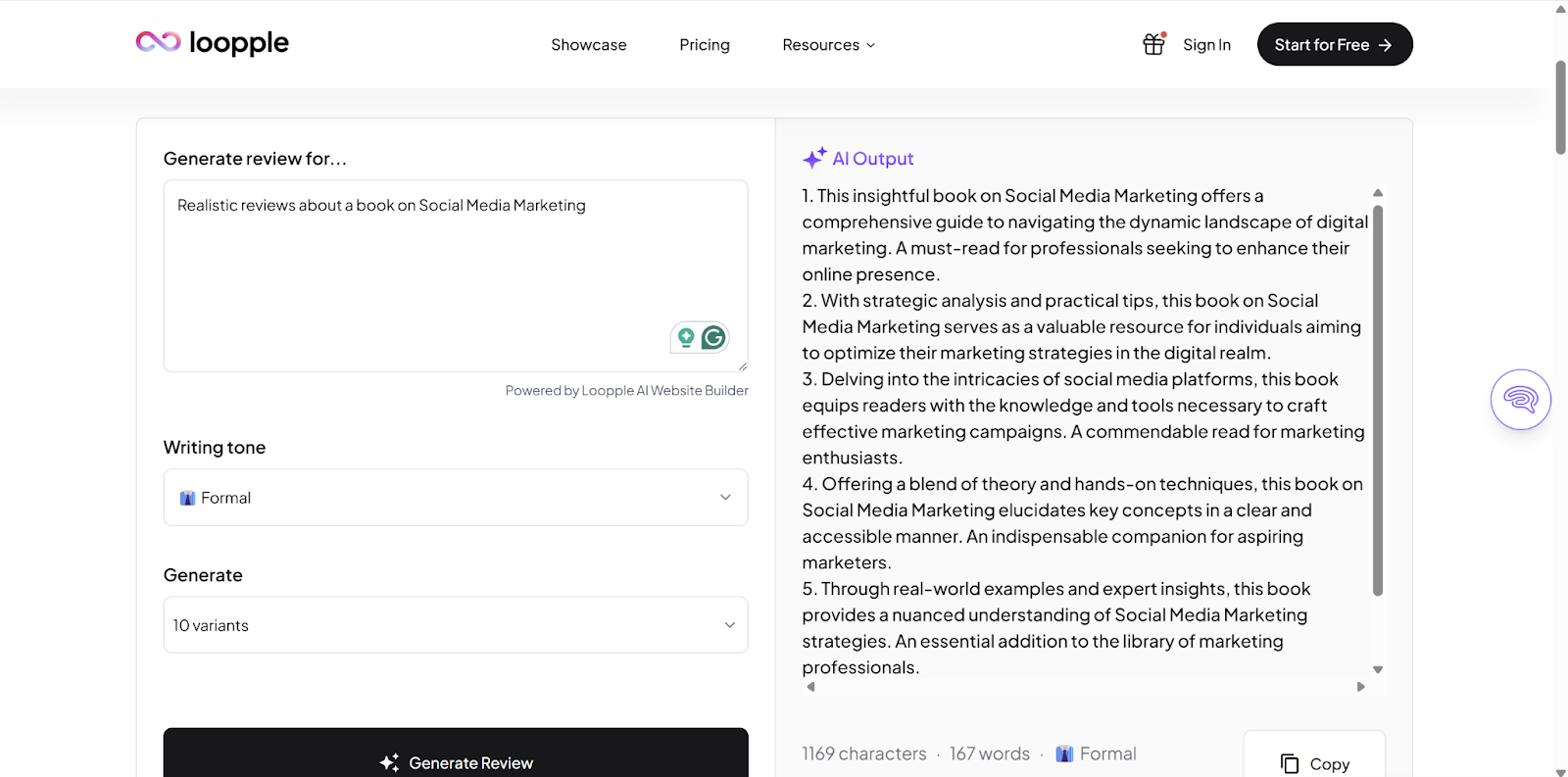
Task: Click the Formal icon under the AI output
Action: tap(1064, 753)
